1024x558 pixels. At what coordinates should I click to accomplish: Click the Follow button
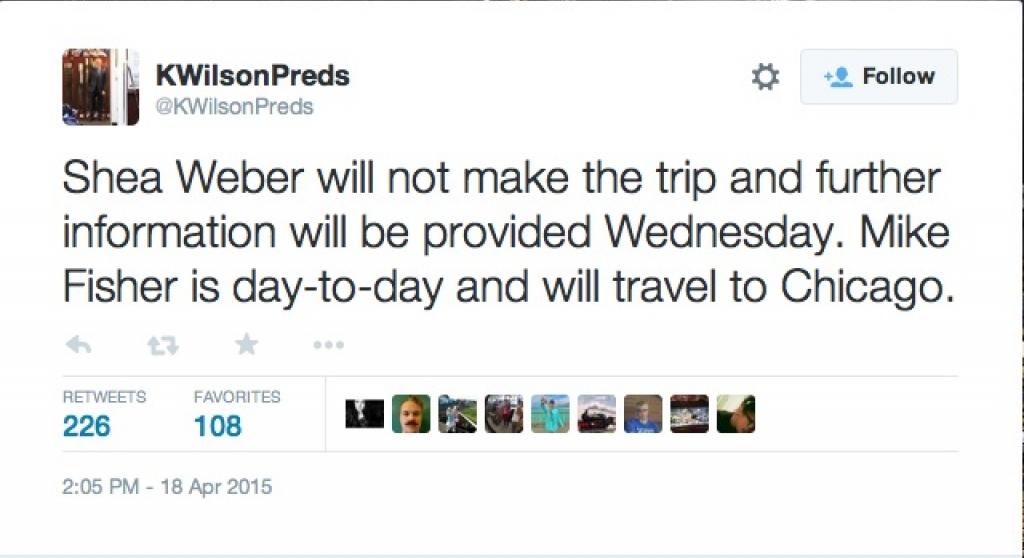click(879, 77)
